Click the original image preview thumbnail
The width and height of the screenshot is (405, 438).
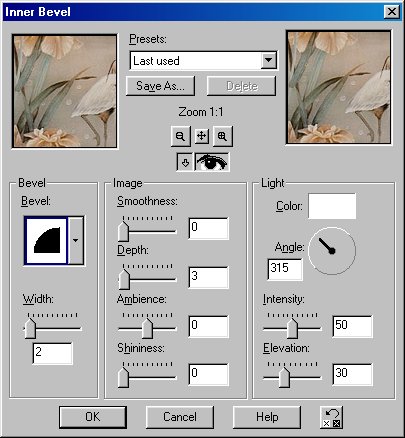pyautogui.click(x=65, y=91)
